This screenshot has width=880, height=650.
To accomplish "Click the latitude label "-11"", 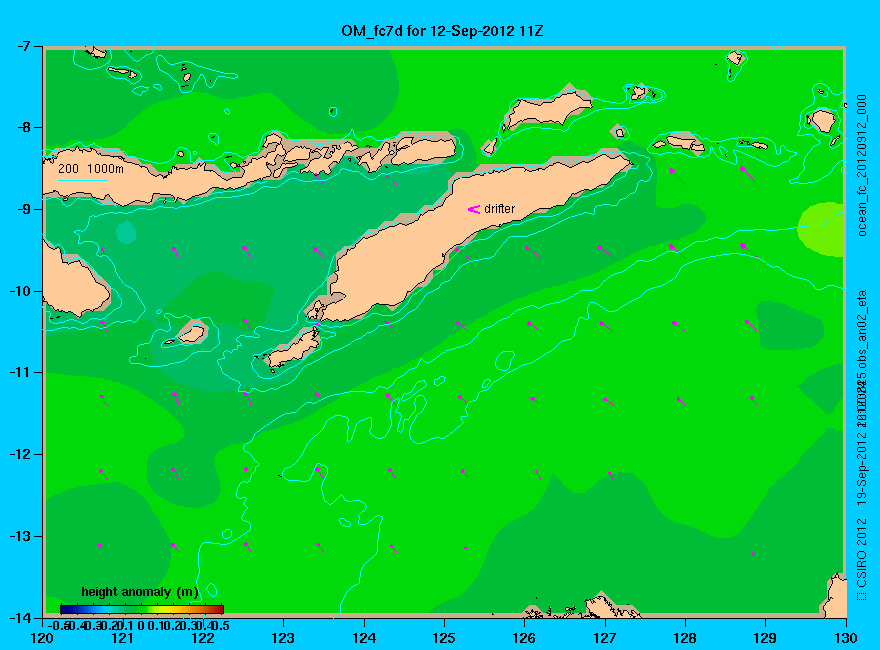I will 21,373.
